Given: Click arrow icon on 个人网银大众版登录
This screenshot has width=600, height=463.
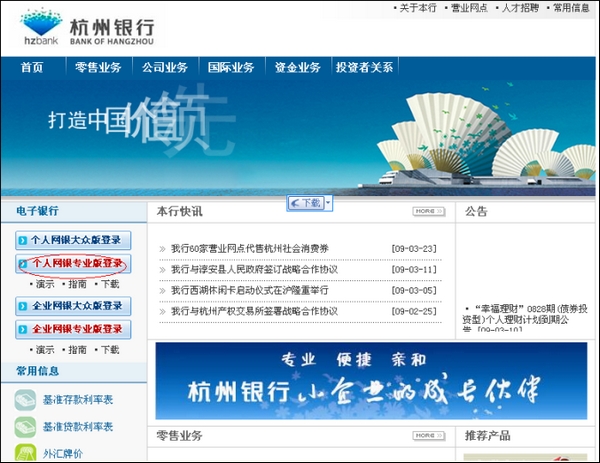Looking at the screenshot, I should [23, 241].
